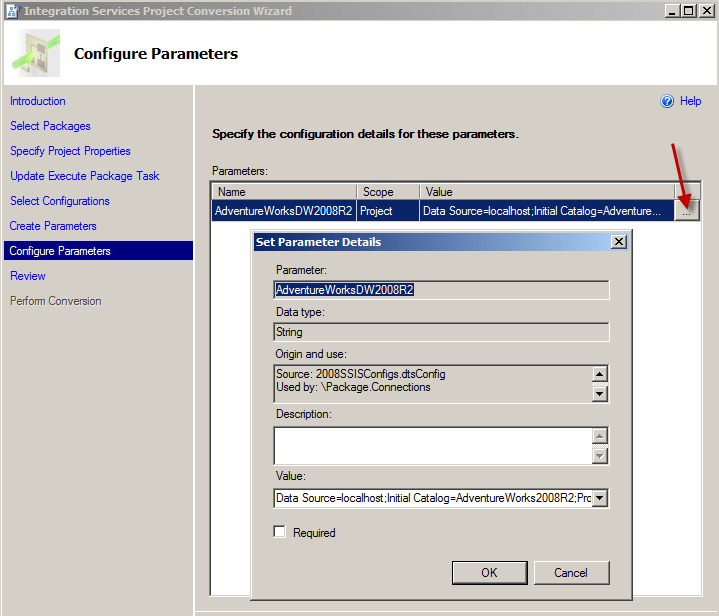Expand the Value combo box dropdown arrow
This screenshot has width=719, height=616.
click(x=599, y=498)
